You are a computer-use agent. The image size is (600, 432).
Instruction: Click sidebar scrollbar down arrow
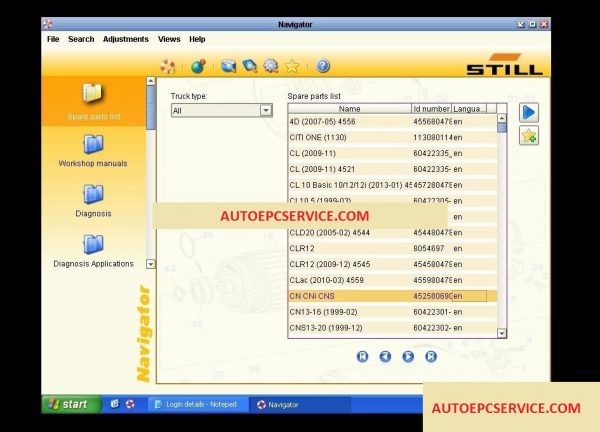pyautogui.click(x=151, y=264)
